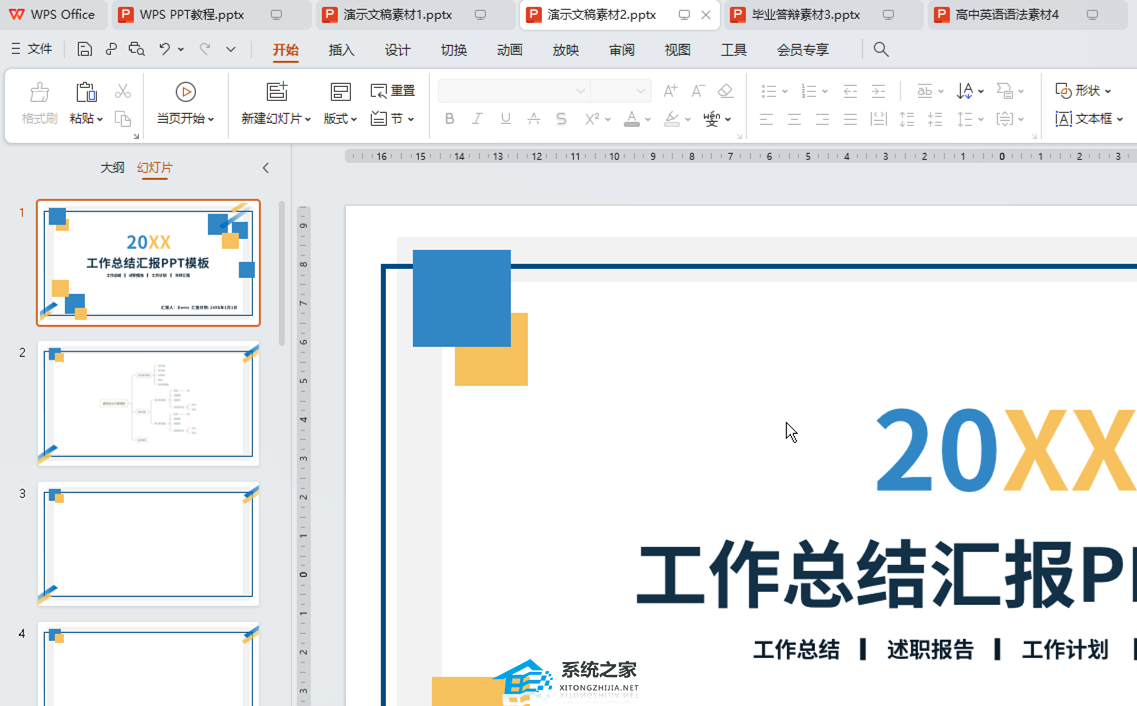Click the Reset (重置) slide button

[x=392, y=91]
